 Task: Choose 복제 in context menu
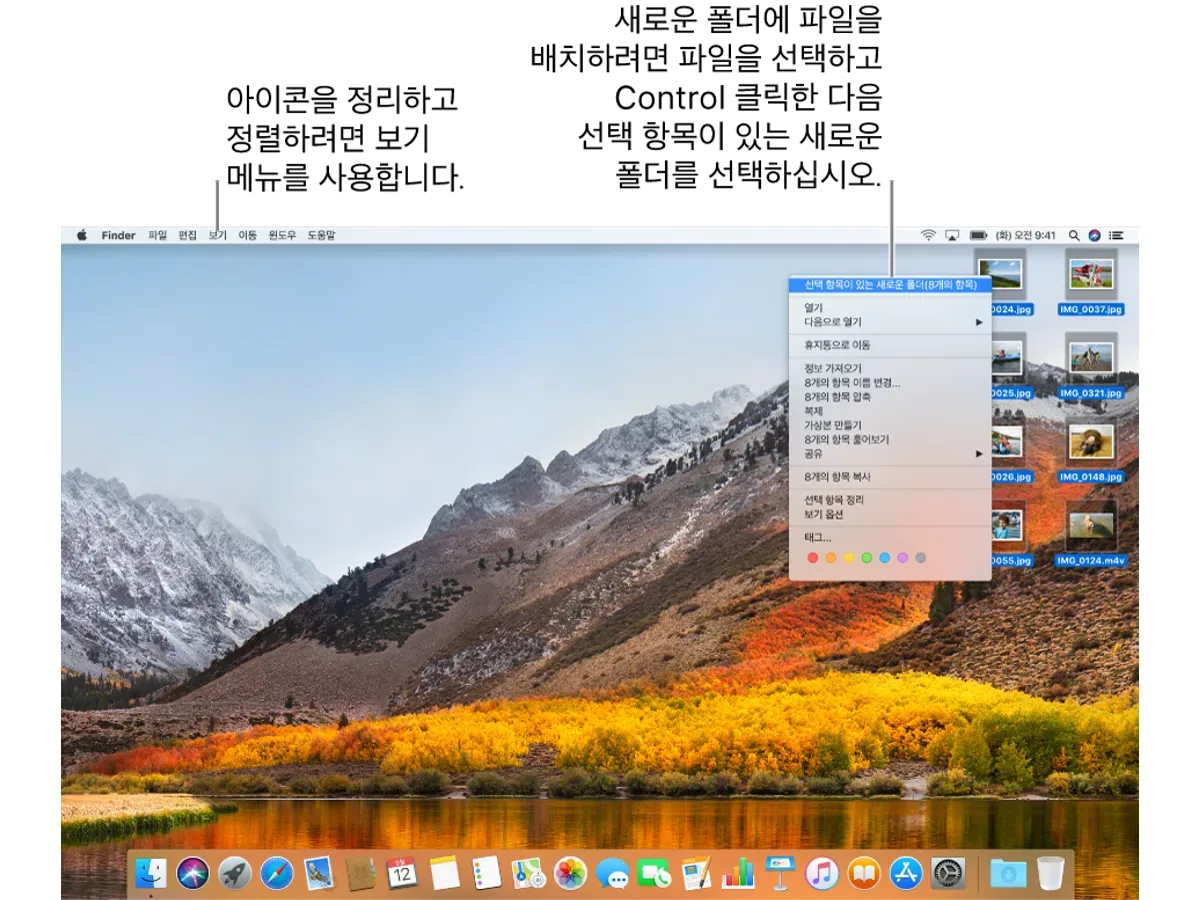890,411
